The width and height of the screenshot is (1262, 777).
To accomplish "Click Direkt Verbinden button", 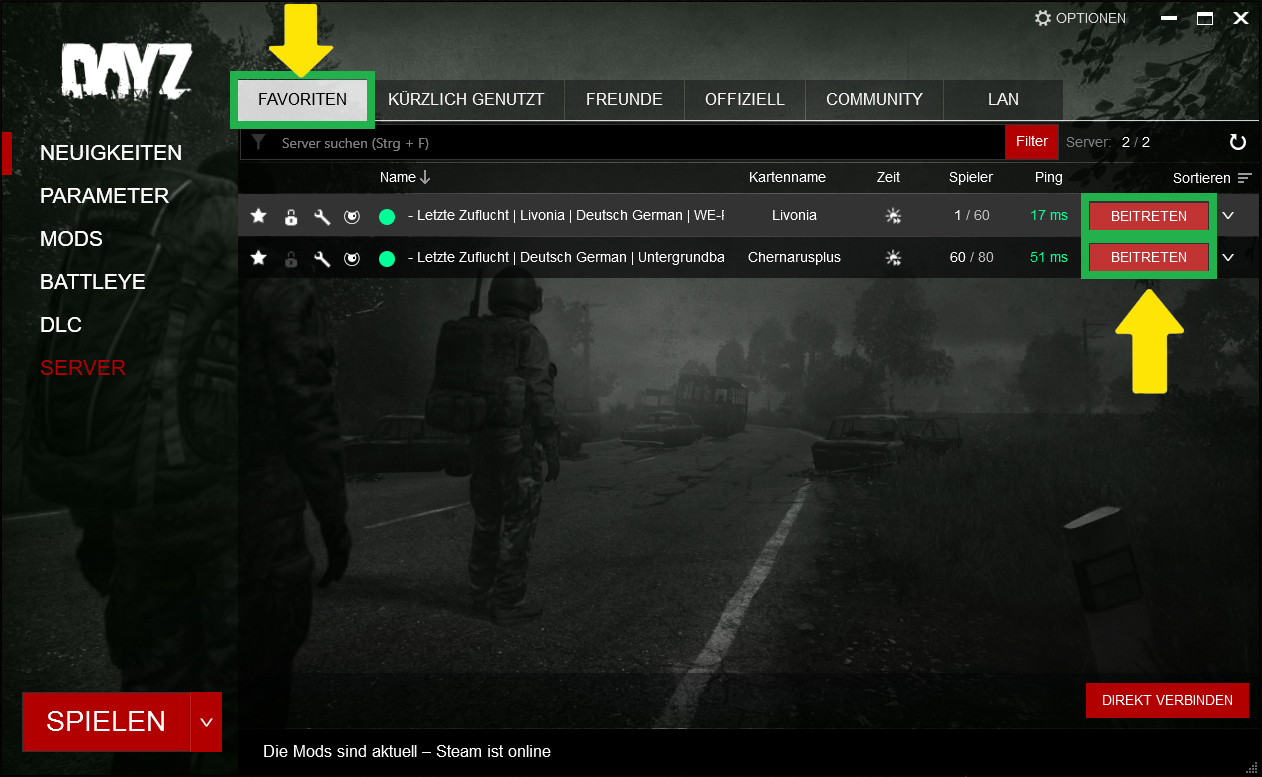I will [1167, 700].
